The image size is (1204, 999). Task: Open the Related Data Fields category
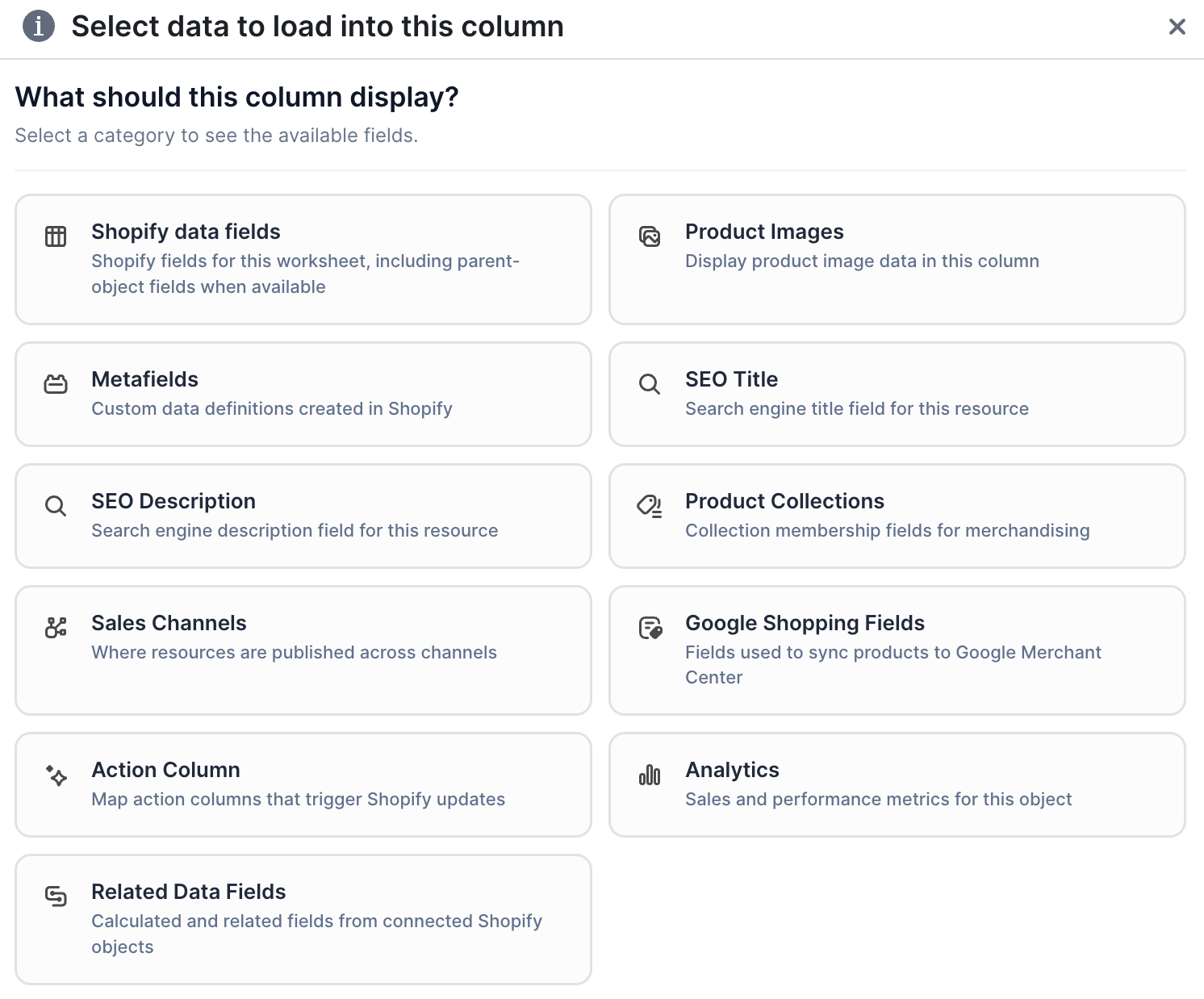(x=303, y=918)
